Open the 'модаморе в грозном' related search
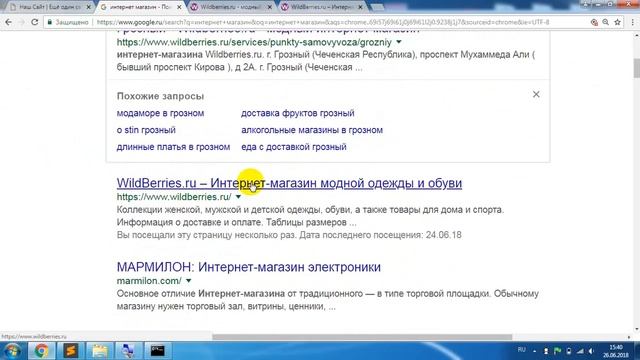 click(x=160, y=113)
